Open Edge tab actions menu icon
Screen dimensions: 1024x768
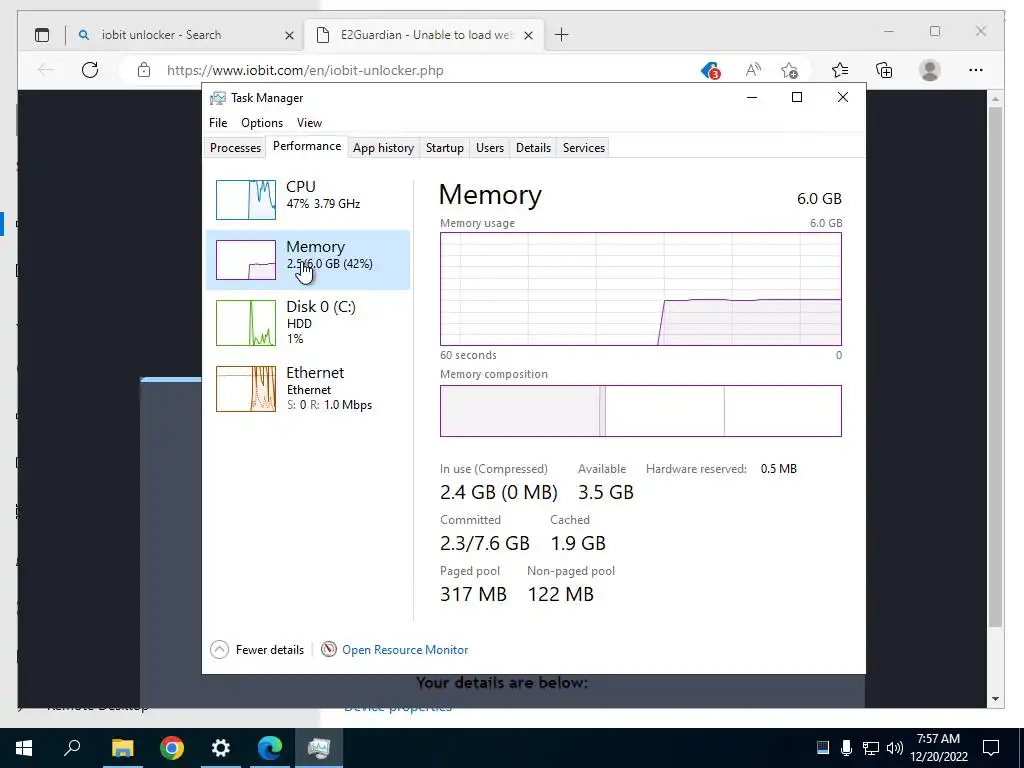pyautogui.click(x=42, y=35)
